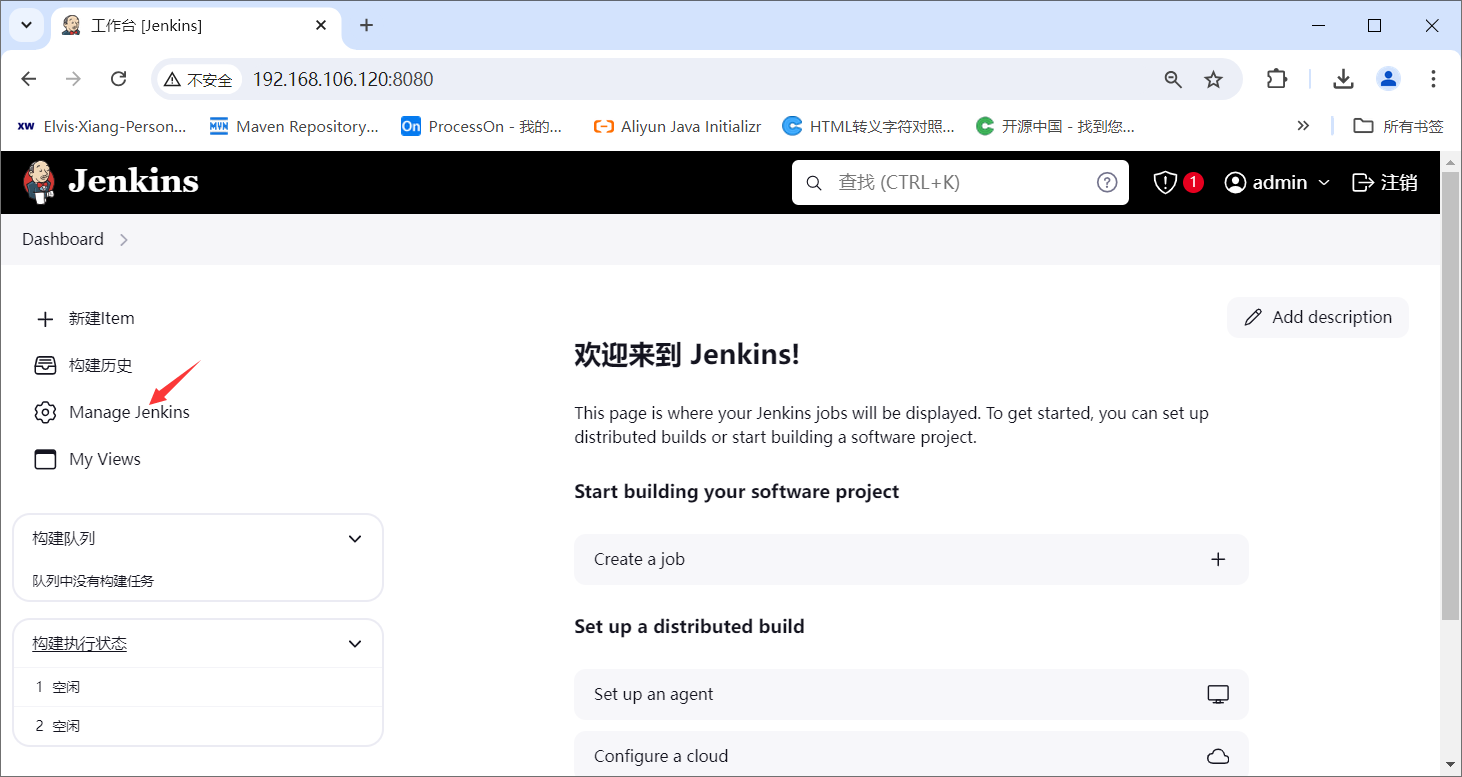
Task: Click the Dashboard breadcrumb link
Action: pos(63,239)
